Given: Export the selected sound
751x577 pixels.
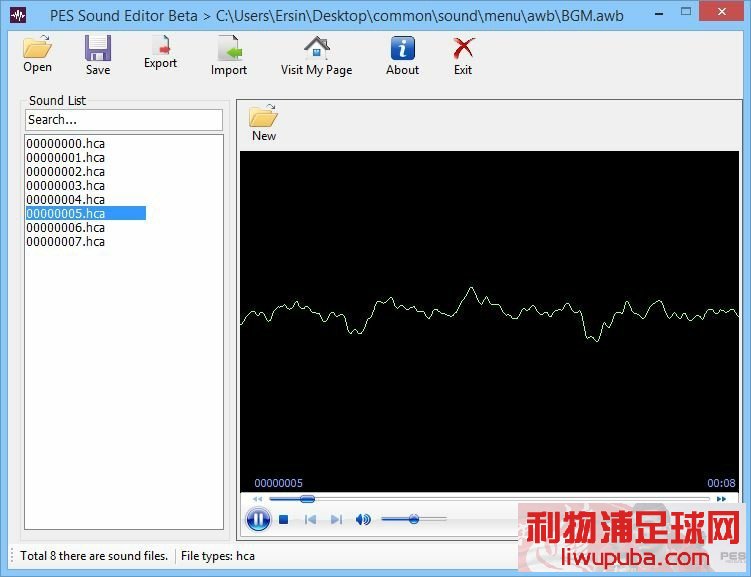Looking at the screenshot, I should click(160, 52).
